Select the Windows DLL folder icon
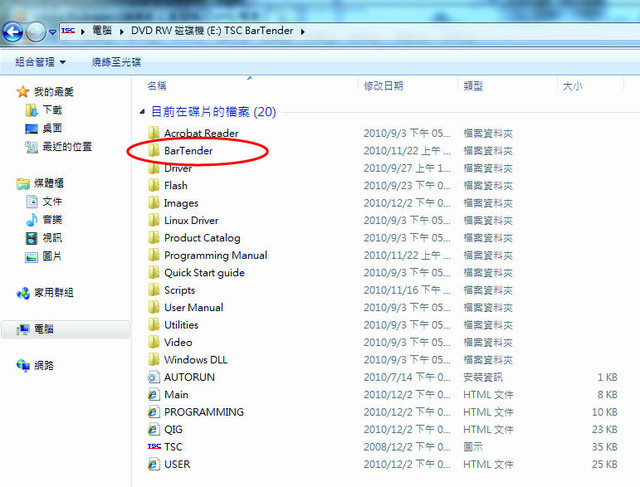Image resolution: width=640 pixels, height=487 pixels. click(x=154, y=359)
